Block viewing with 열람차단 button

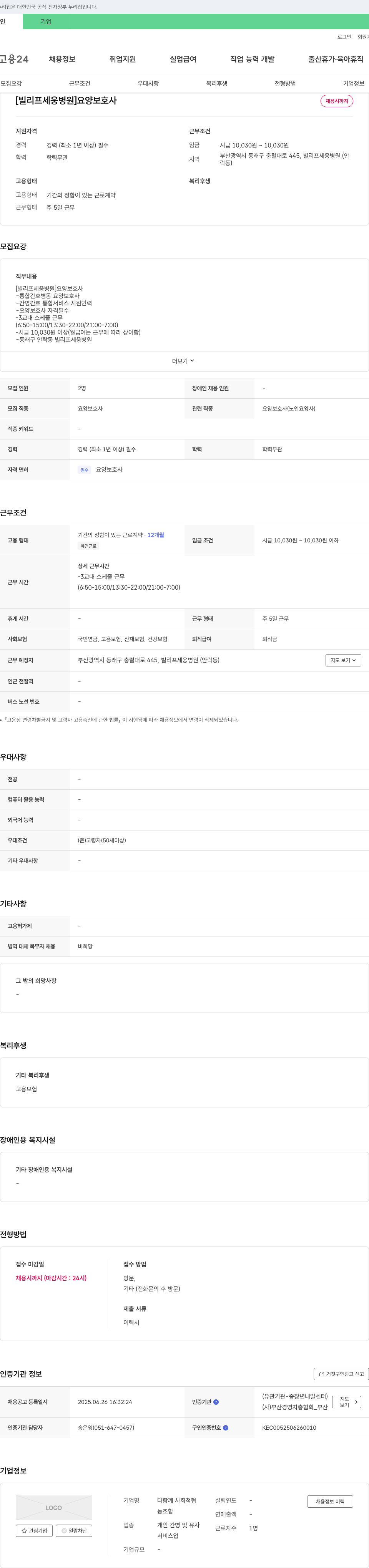74,1530
